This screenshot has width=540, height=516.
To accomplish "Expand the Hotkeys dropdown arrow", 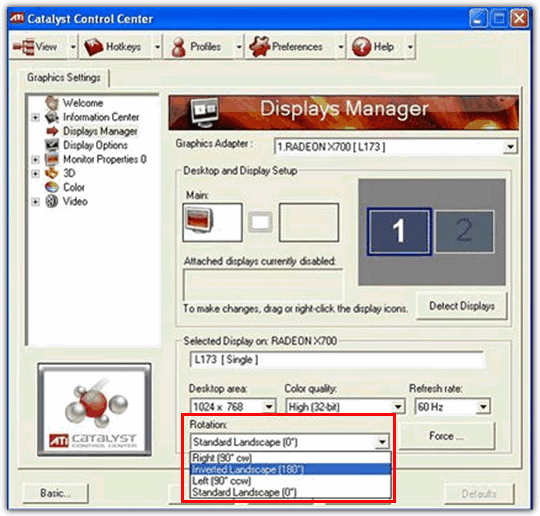I will click(157, 47).
